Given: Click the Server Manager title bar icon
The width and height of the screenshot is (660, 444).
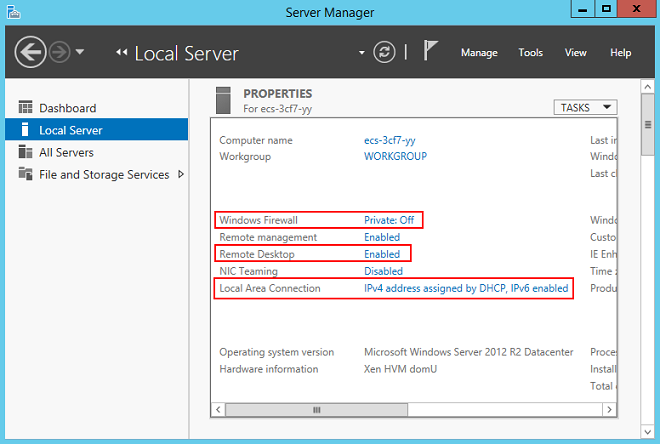Looking at the screenshot, I should click(x=13, y=12).
